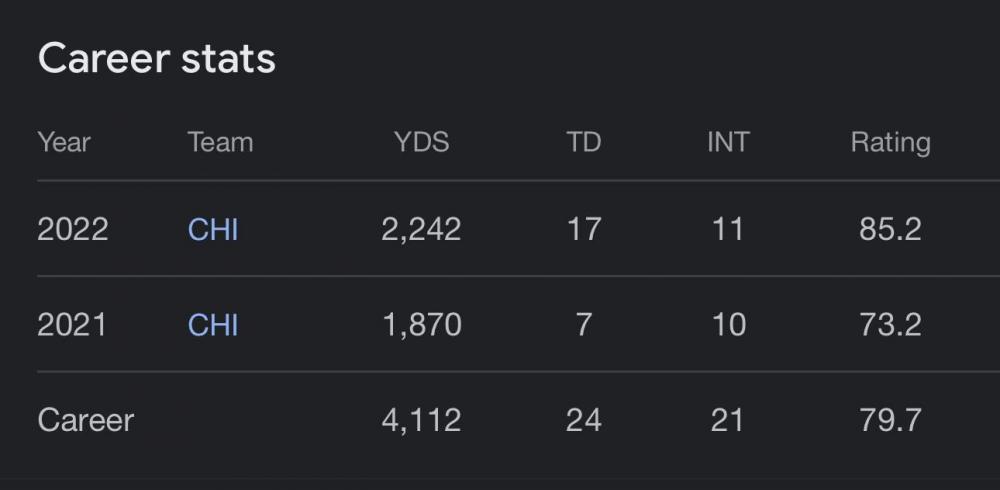Open the CHI team link for 2021
1000x490 pixels.
[x=213, y=325]
